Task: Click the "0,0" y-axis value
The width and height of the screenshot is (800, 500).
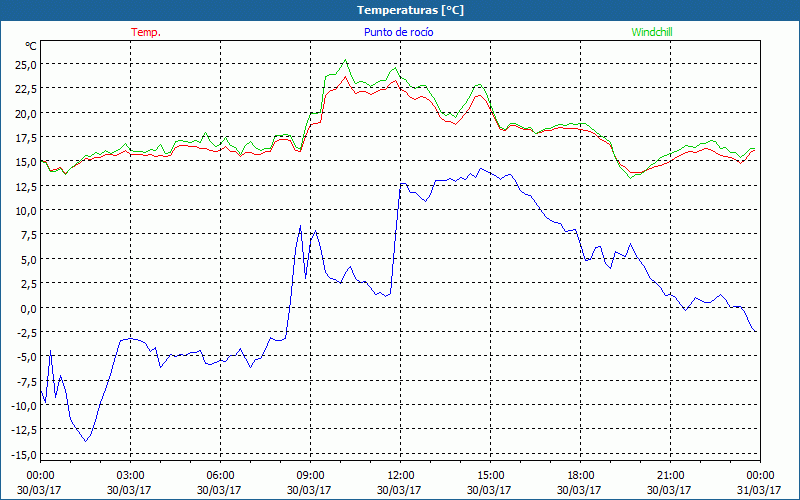Action: coord(30,308)
